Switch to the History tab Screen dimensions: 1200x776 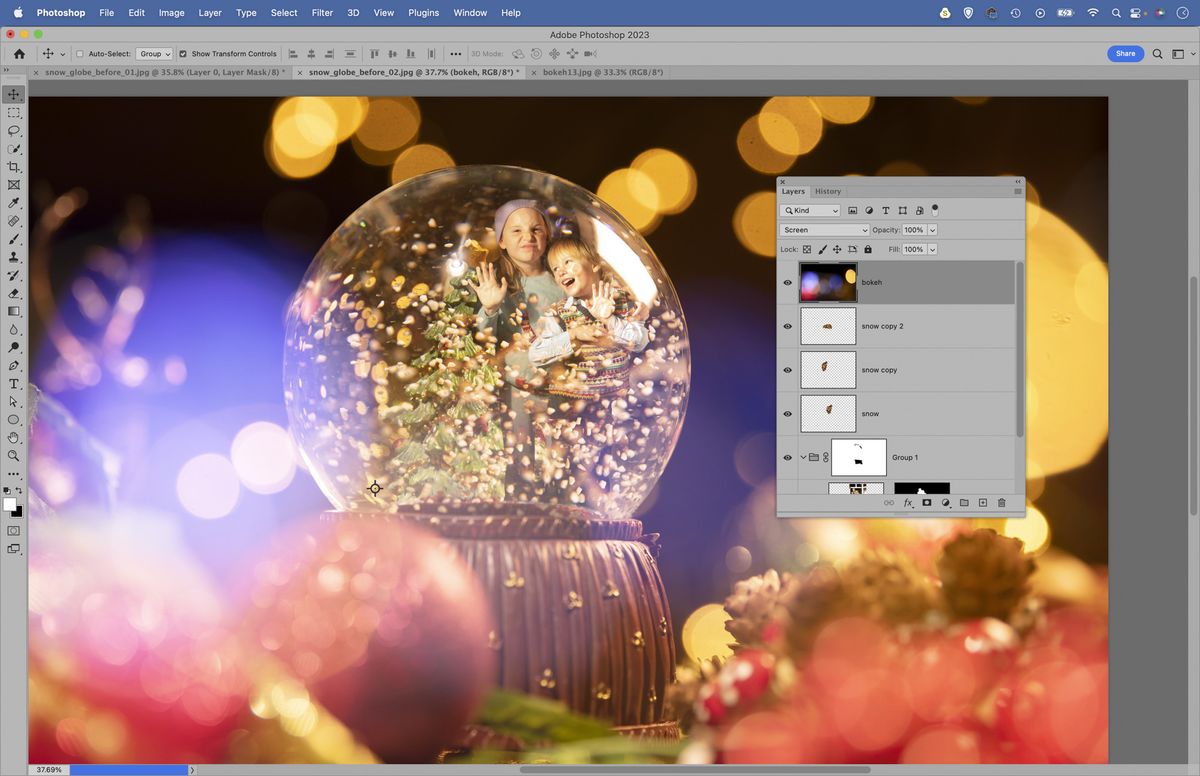(x=828, y=191)
